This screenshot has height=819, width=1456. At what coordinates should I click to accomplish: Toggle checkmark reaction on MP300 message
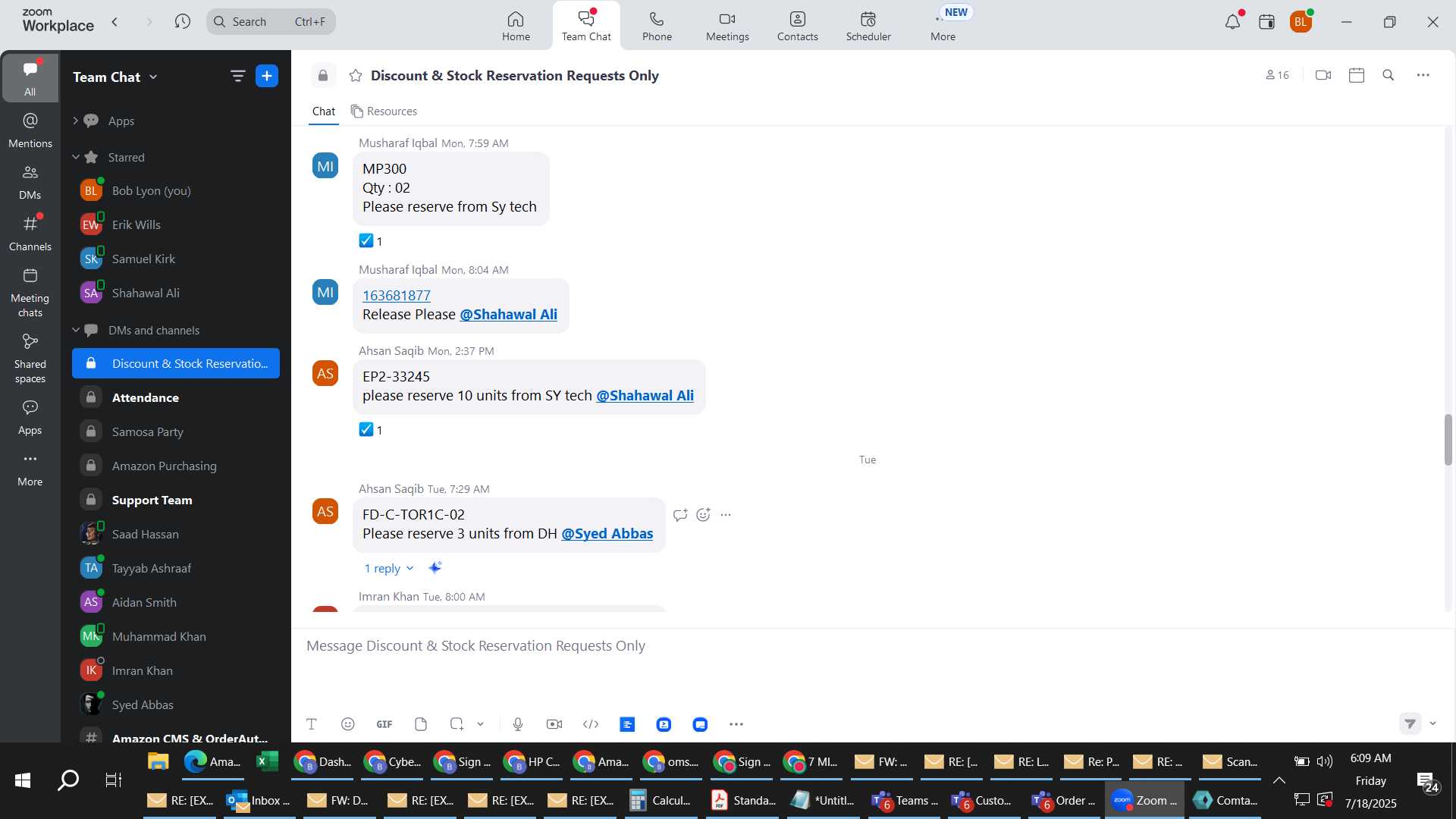point(371,241)
